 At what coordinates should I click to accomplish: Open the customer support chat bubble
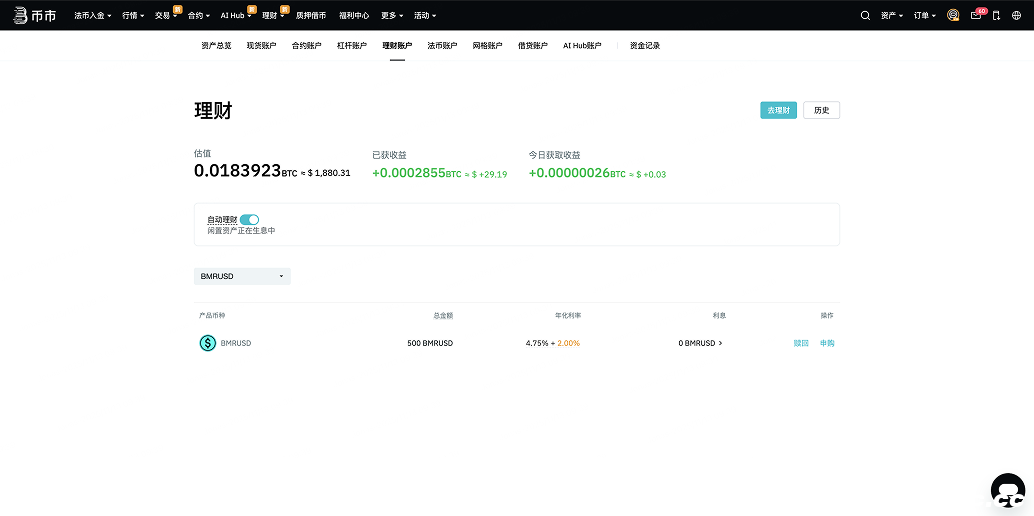[x=1008, y=491]
